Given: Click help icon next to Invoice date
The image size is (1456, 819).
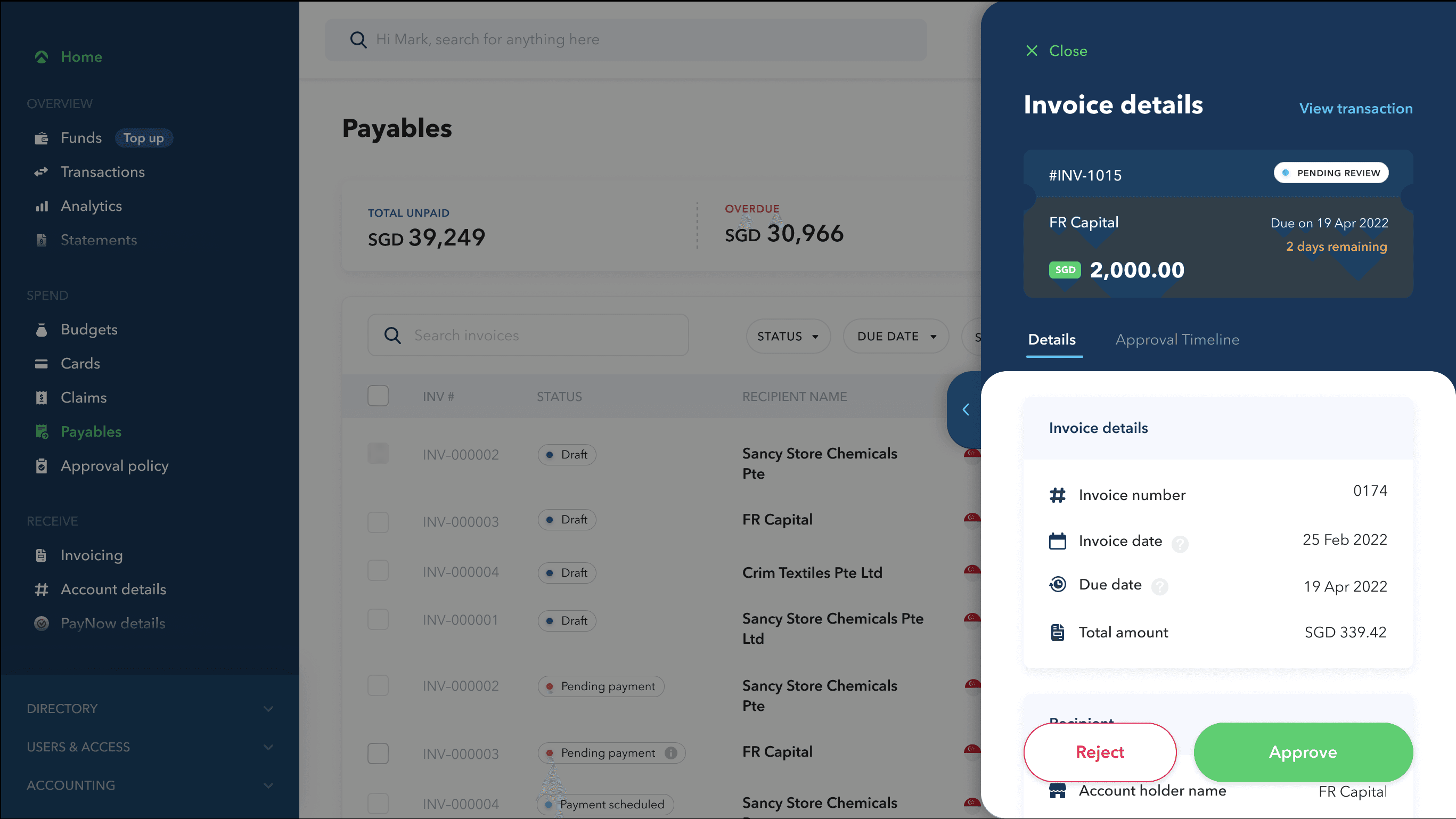Looking at the screenshot, I should tap(1180, 544).
